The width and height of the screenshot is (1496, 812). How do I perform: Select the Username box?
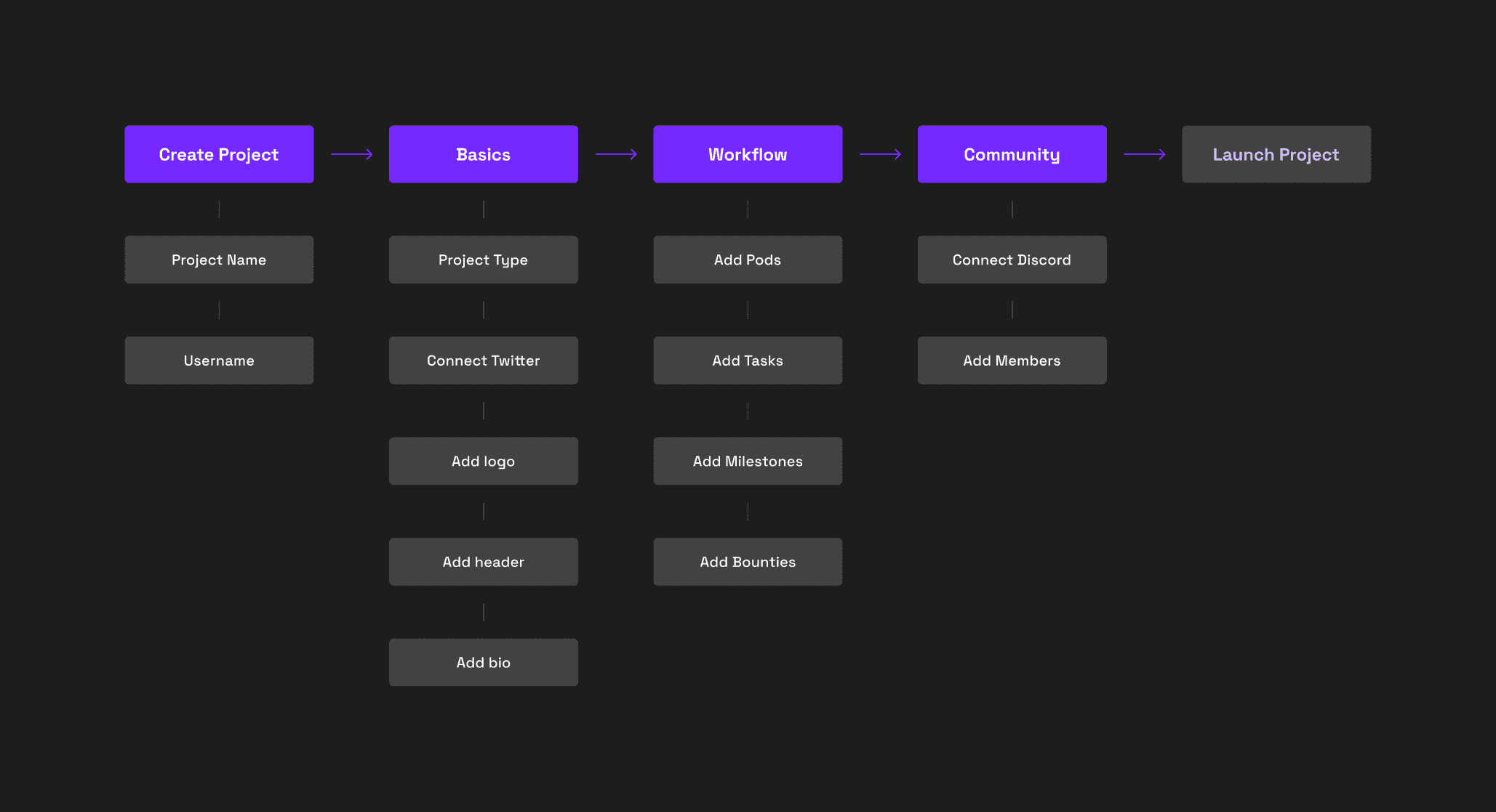[219, 361]
